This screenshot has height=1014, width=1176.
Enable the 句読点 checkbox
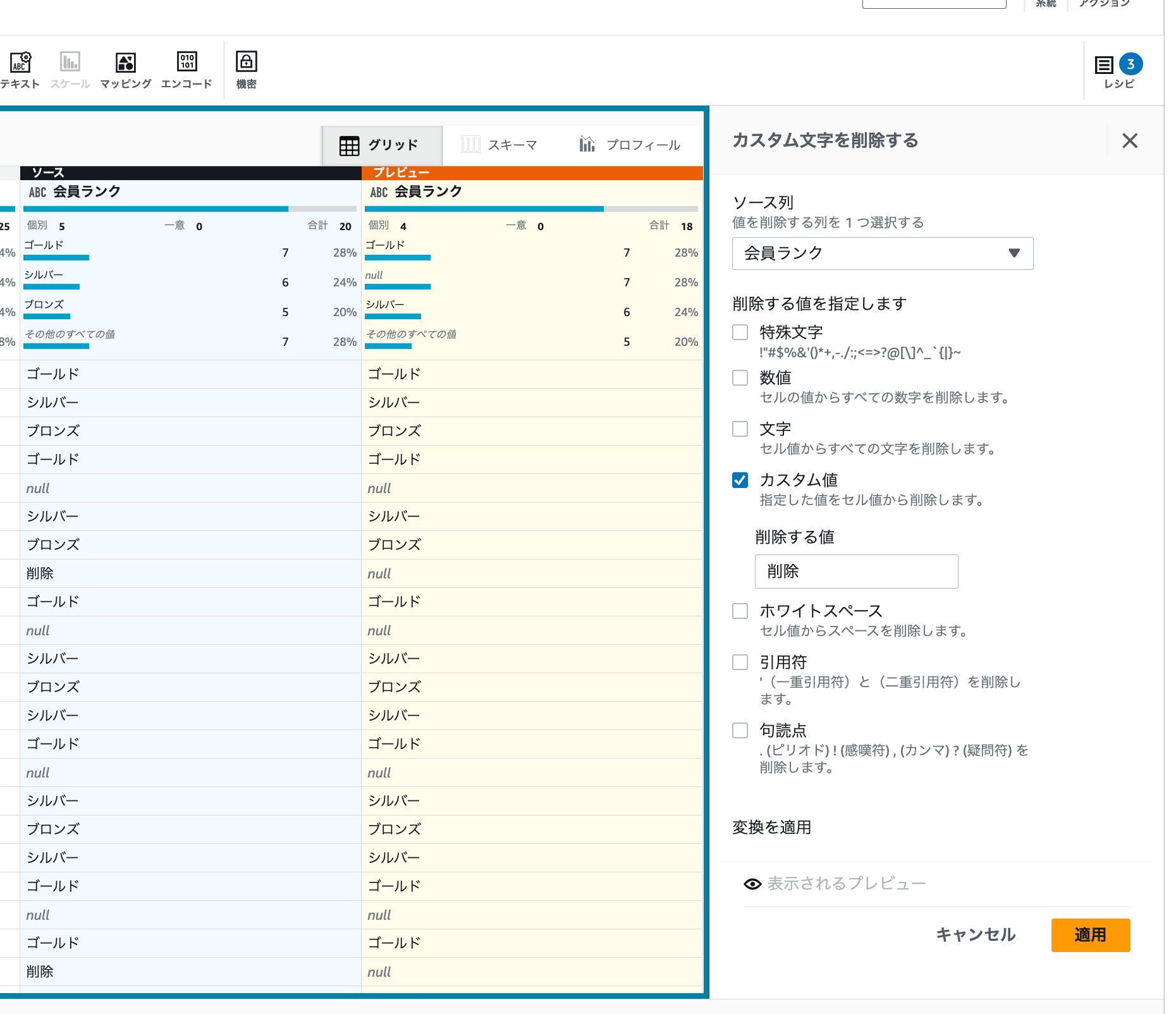(740, 730)
